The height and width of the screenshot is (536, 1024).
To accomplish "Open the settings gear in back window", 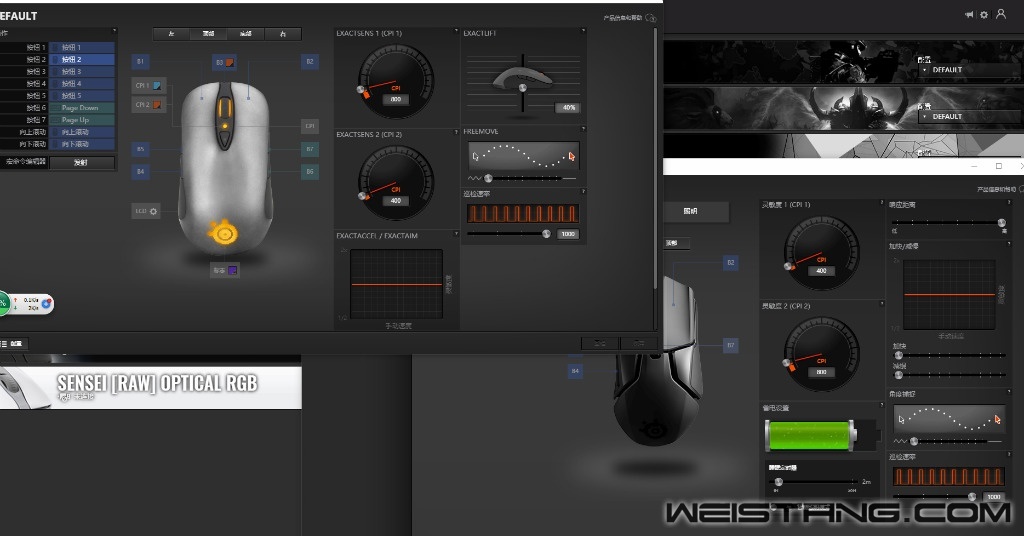I will 984,14.
